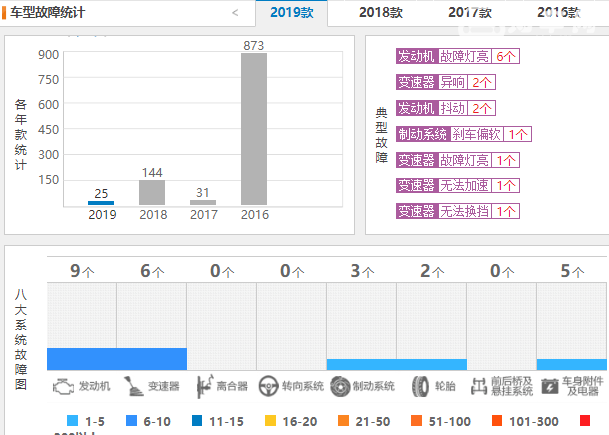Click the engine 9个 fault bar

[x=82, y=359]
